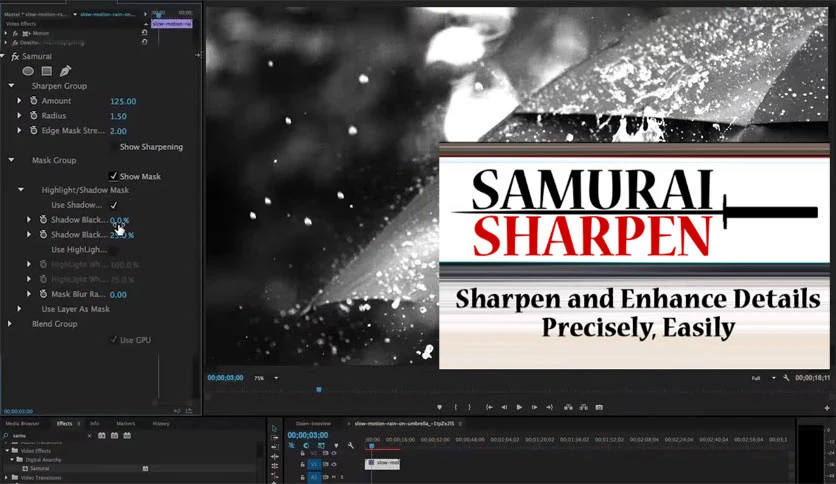The image size is (836, 484).
Task: Toggle V1 track output eye icon
Action: (x=334, y=464)
